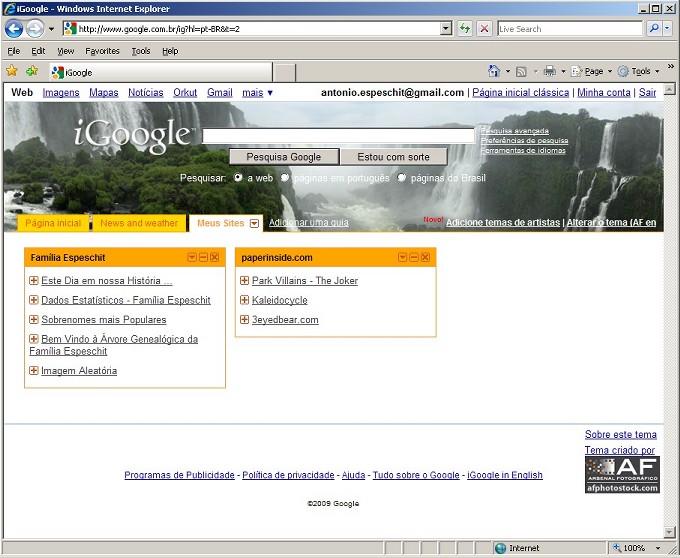
Task: Open the Favorites menu in menu bar
Action: (x=102, y=51)
